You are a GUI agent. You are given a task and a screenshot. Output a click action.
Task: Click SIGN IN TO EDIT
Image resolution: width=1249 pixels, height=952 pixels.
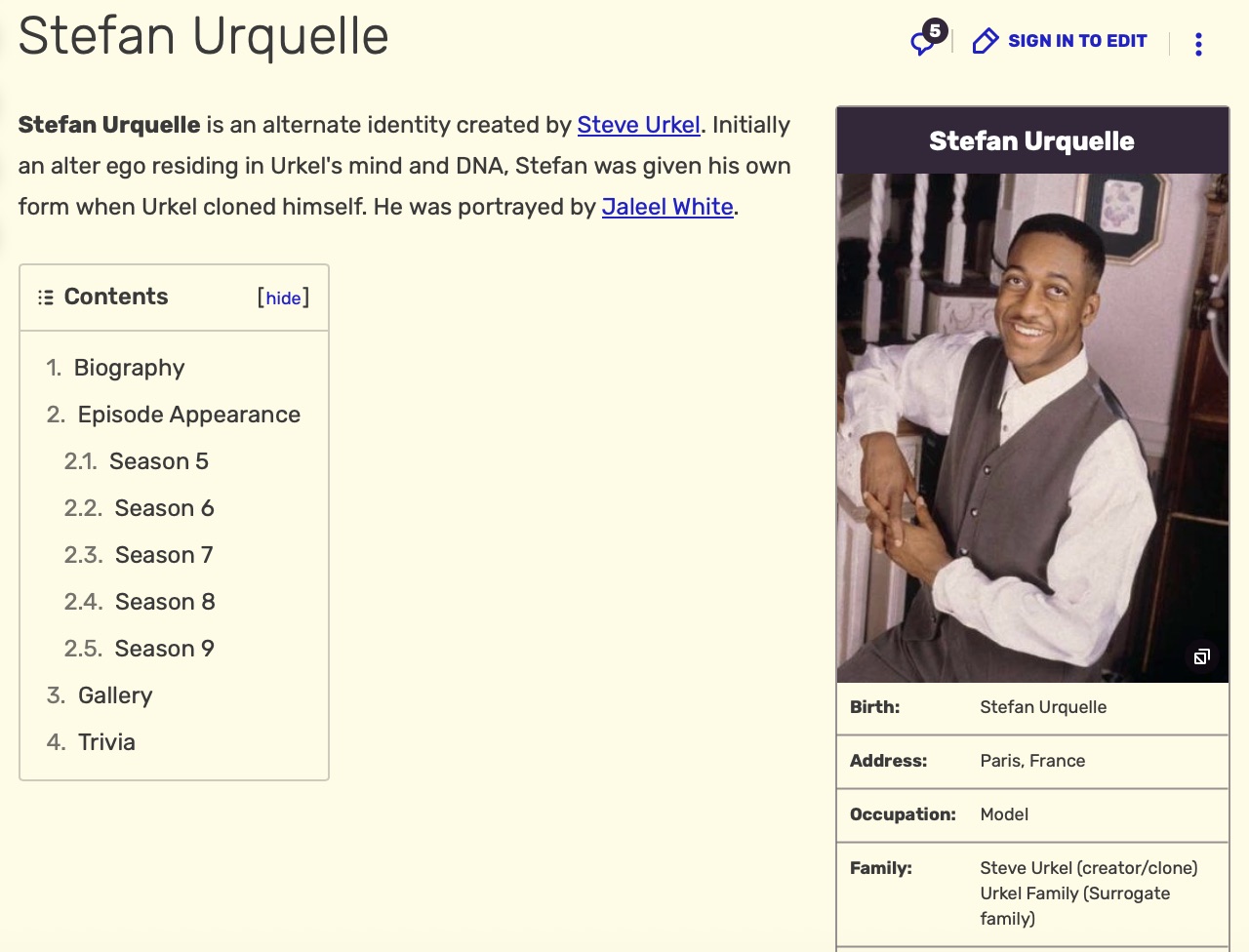pyautogui.click(x=1077, y=41)
